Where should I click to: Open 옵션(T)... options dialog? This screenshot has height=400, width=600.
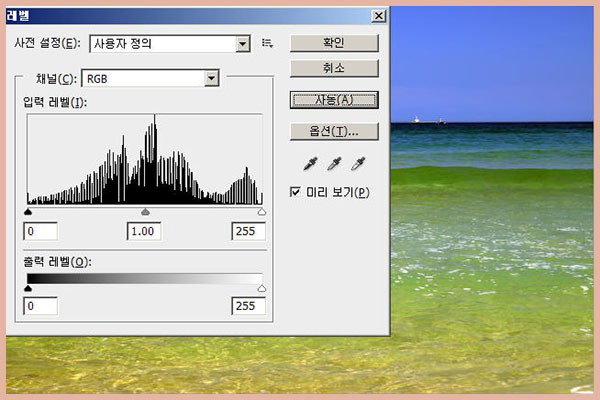coord(334,131)
